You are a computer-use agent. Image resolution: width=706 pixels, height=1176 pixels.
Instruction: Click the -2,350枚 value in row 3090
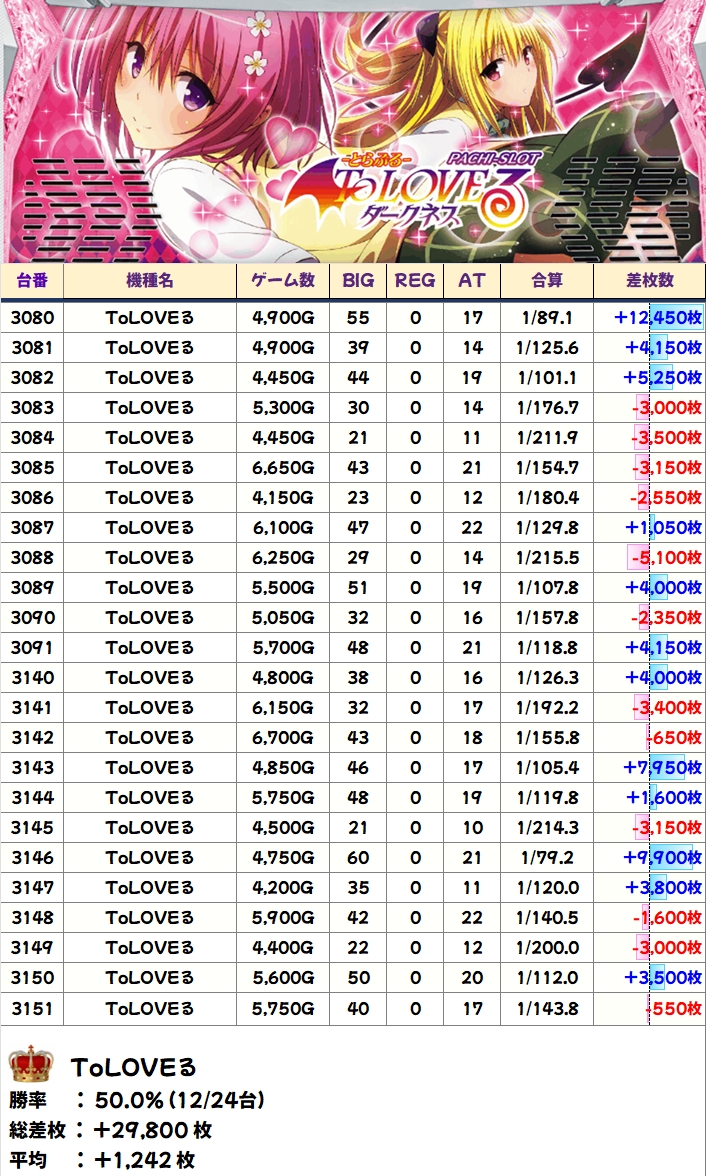point(667,618)
